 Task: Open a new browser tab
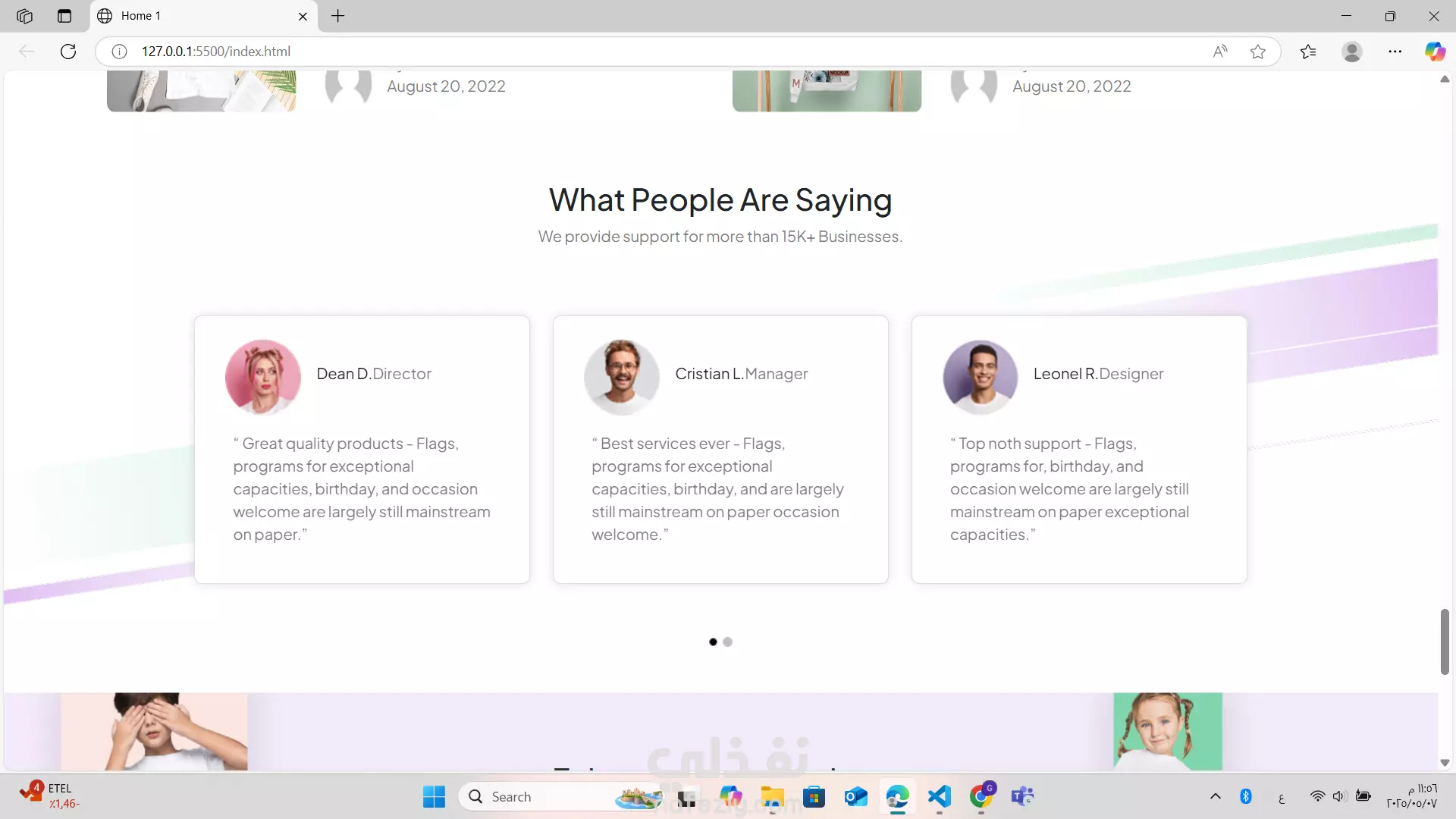338,16
